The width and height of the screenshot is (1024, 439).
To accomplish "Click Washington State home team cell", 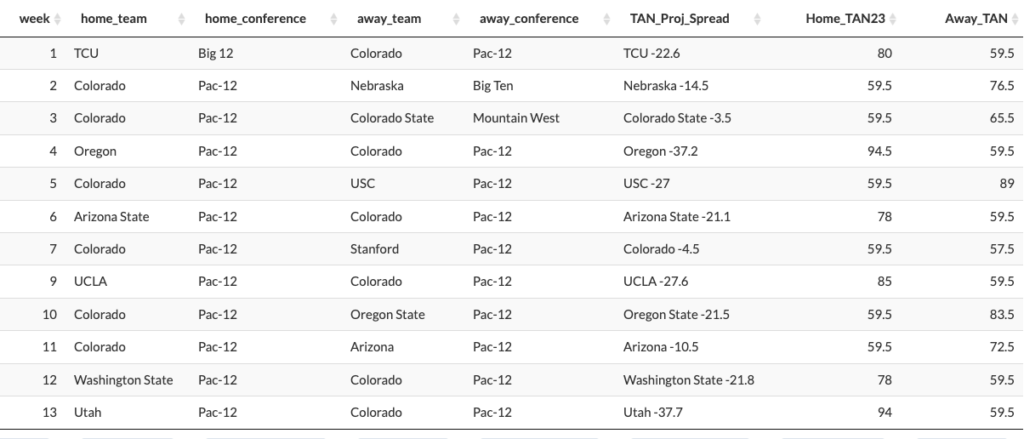I will click(123, 380).
